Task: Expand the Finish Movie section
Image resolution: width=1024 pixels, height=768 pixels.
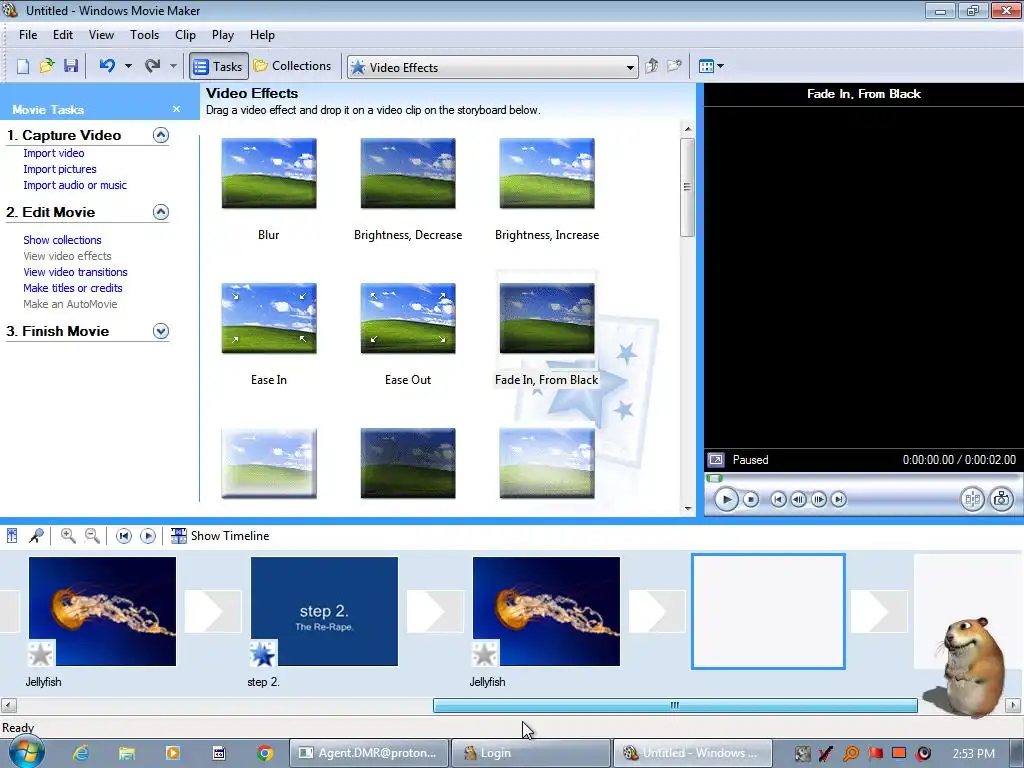Action: pos(161,331)
